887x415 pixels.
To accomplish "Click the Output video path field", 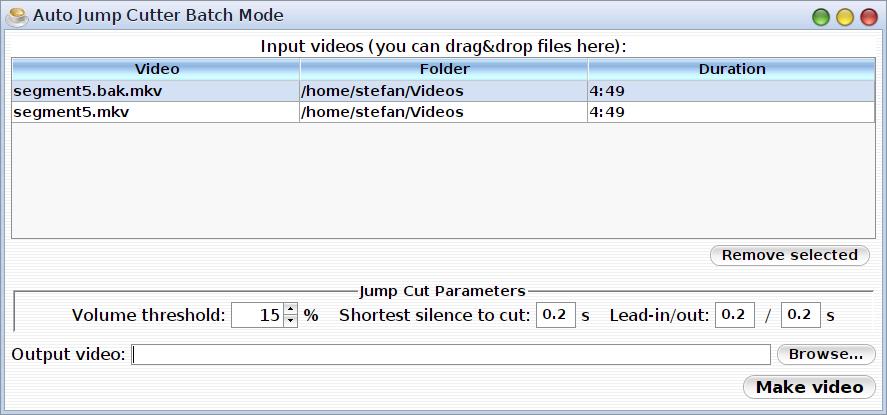I will pos(451,355).
